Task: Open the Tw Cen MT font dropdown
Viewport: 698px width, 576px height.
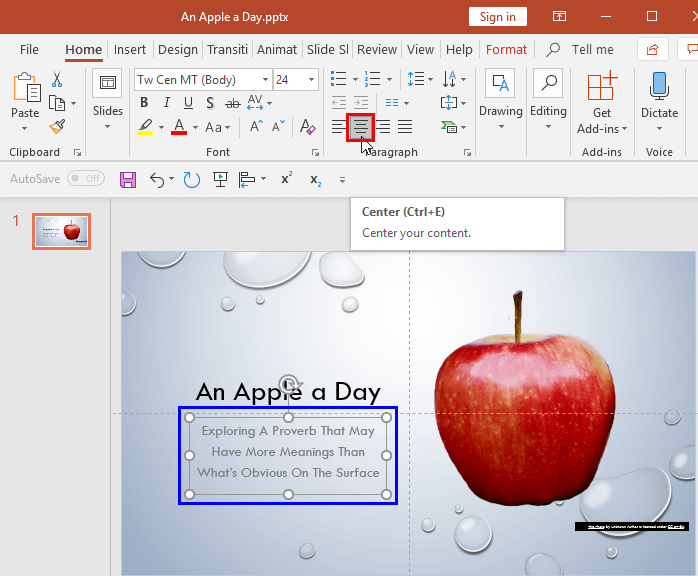Action: pyautogui.click(x=265, y=80)
